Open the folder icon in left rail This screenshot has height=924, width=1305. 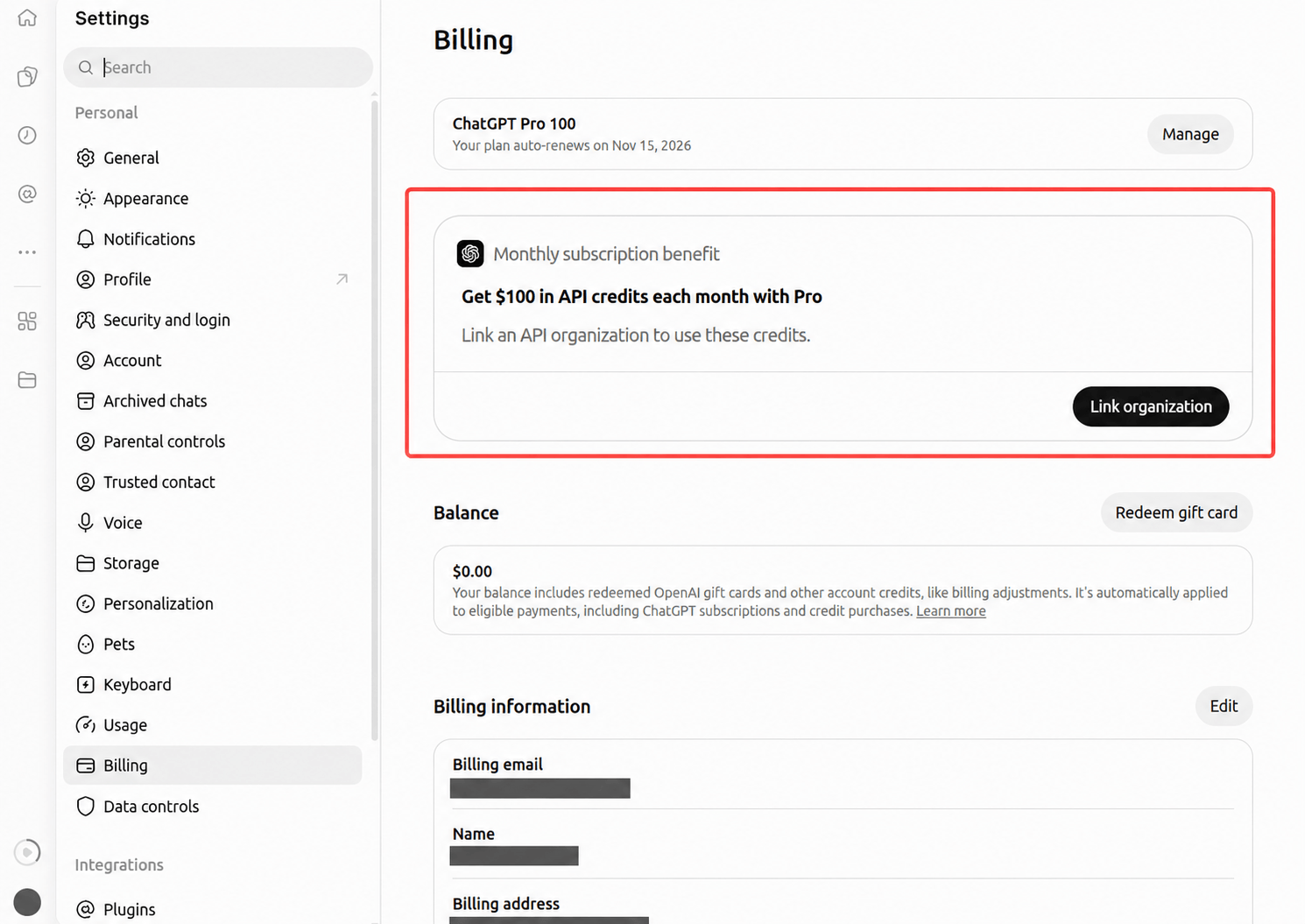click(27, 380)
